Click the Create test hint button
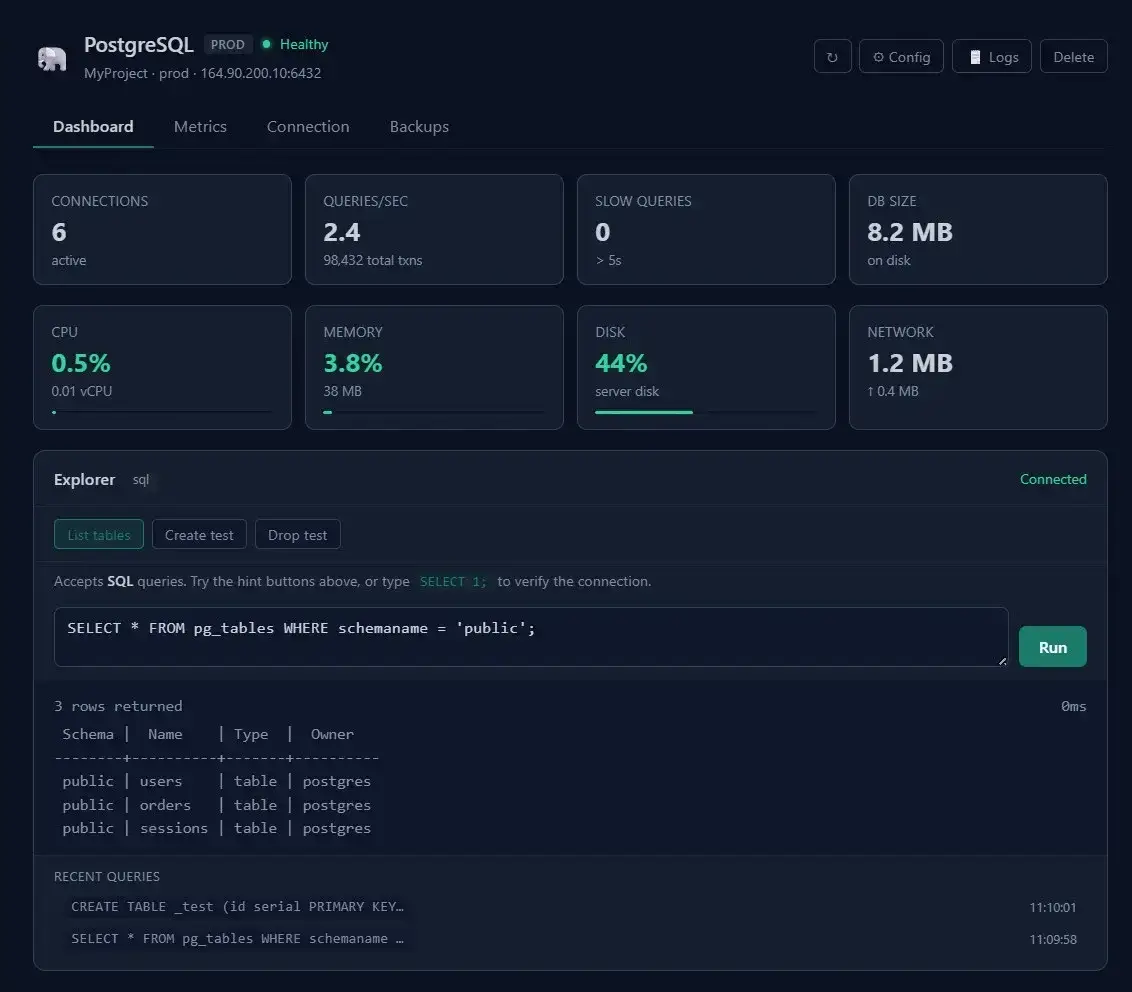 [199, 535]
